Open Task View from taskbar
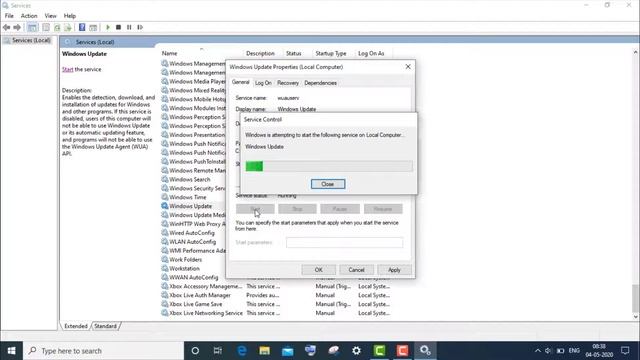Screen dimensions: 640x360 pos(218,351)
